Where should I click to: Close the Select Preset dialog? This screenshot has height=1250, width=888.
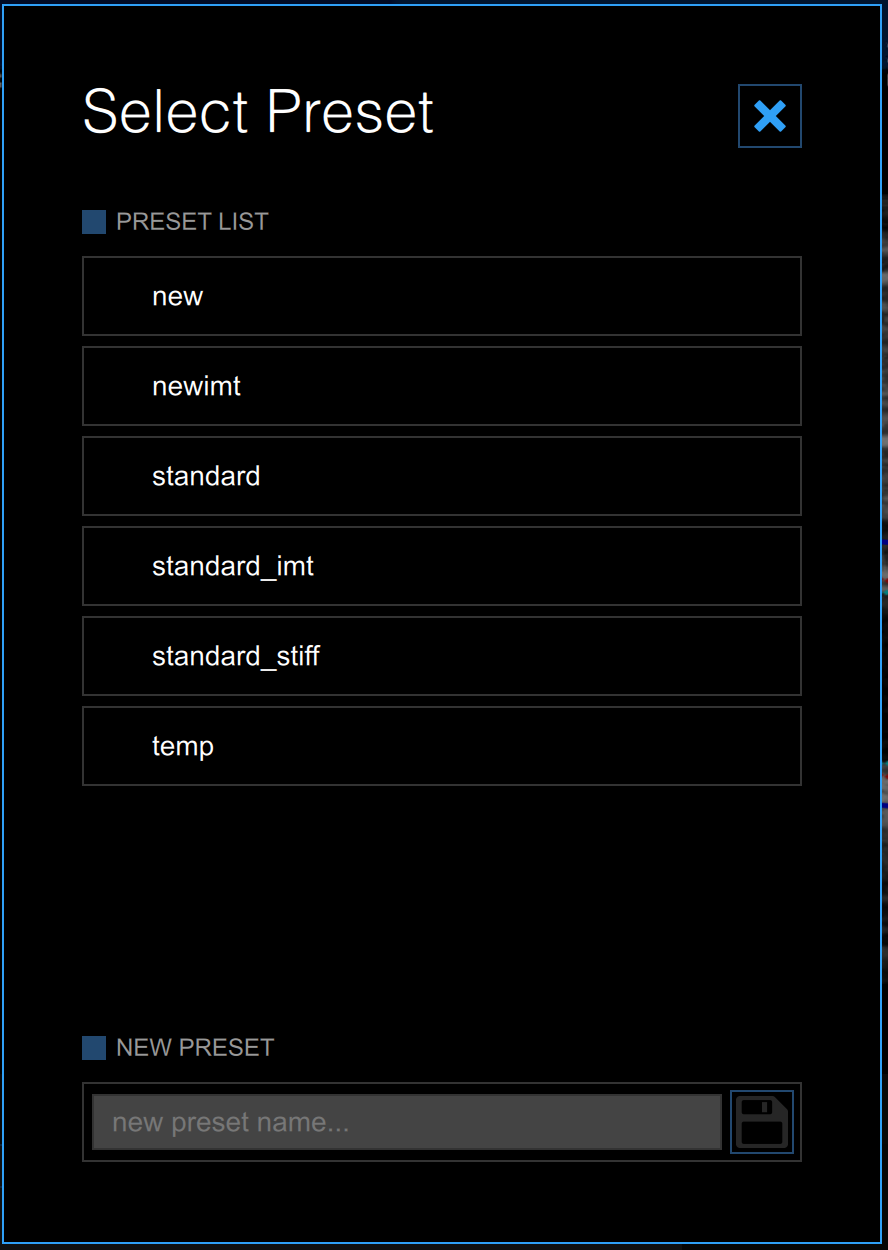pos(769,116)
